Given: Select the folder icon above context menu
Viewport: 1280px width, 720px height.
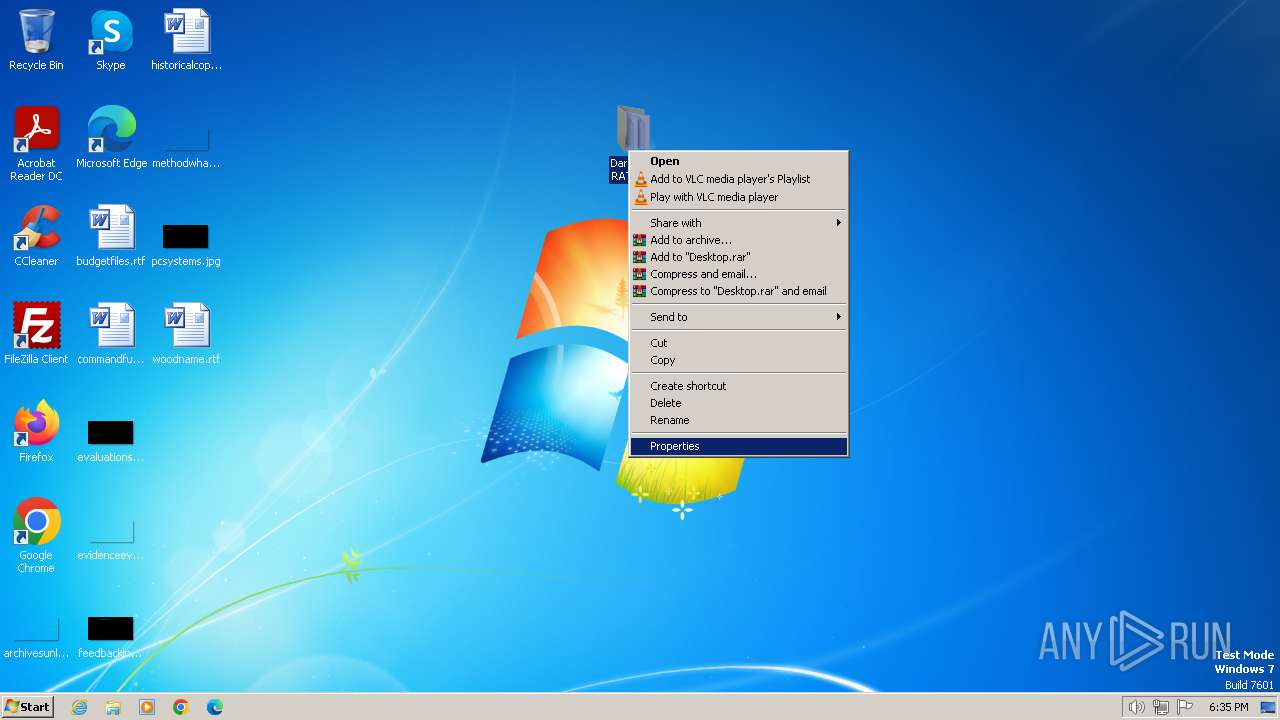Looking at the screenshot, I should point(633,128).
